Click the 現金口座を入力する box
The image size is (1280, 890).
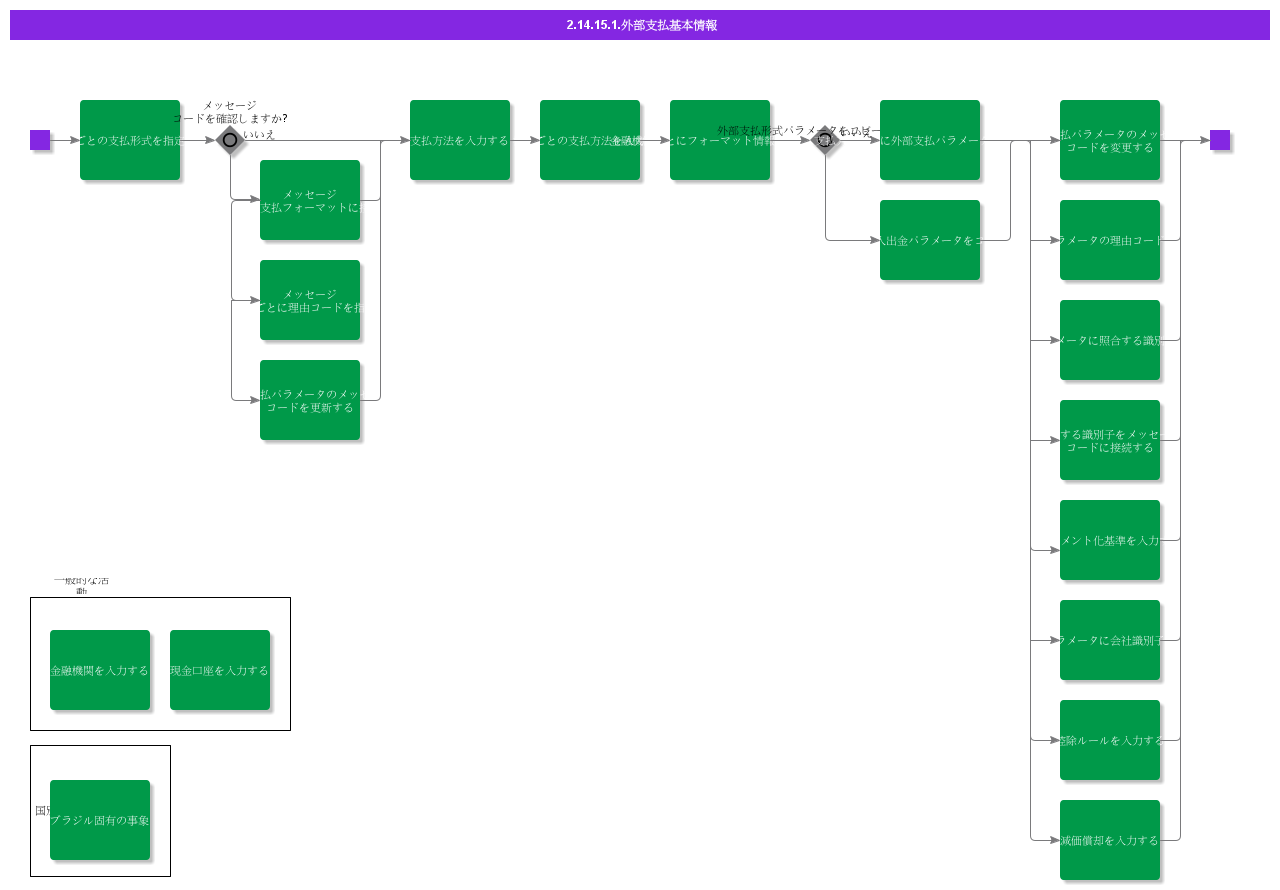[x=220, y=670]
